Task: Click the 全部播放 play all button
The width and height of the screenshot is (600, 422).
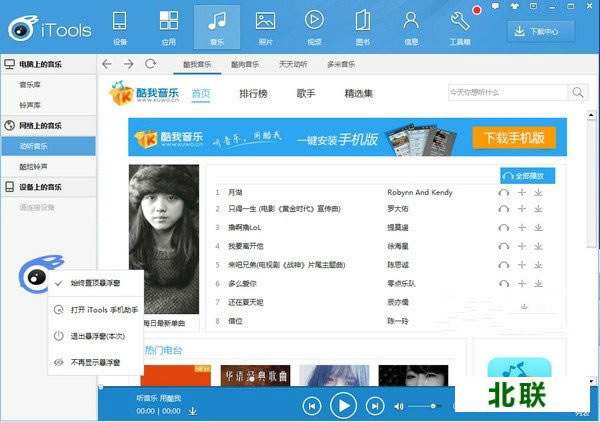Action: coord(527,175)
